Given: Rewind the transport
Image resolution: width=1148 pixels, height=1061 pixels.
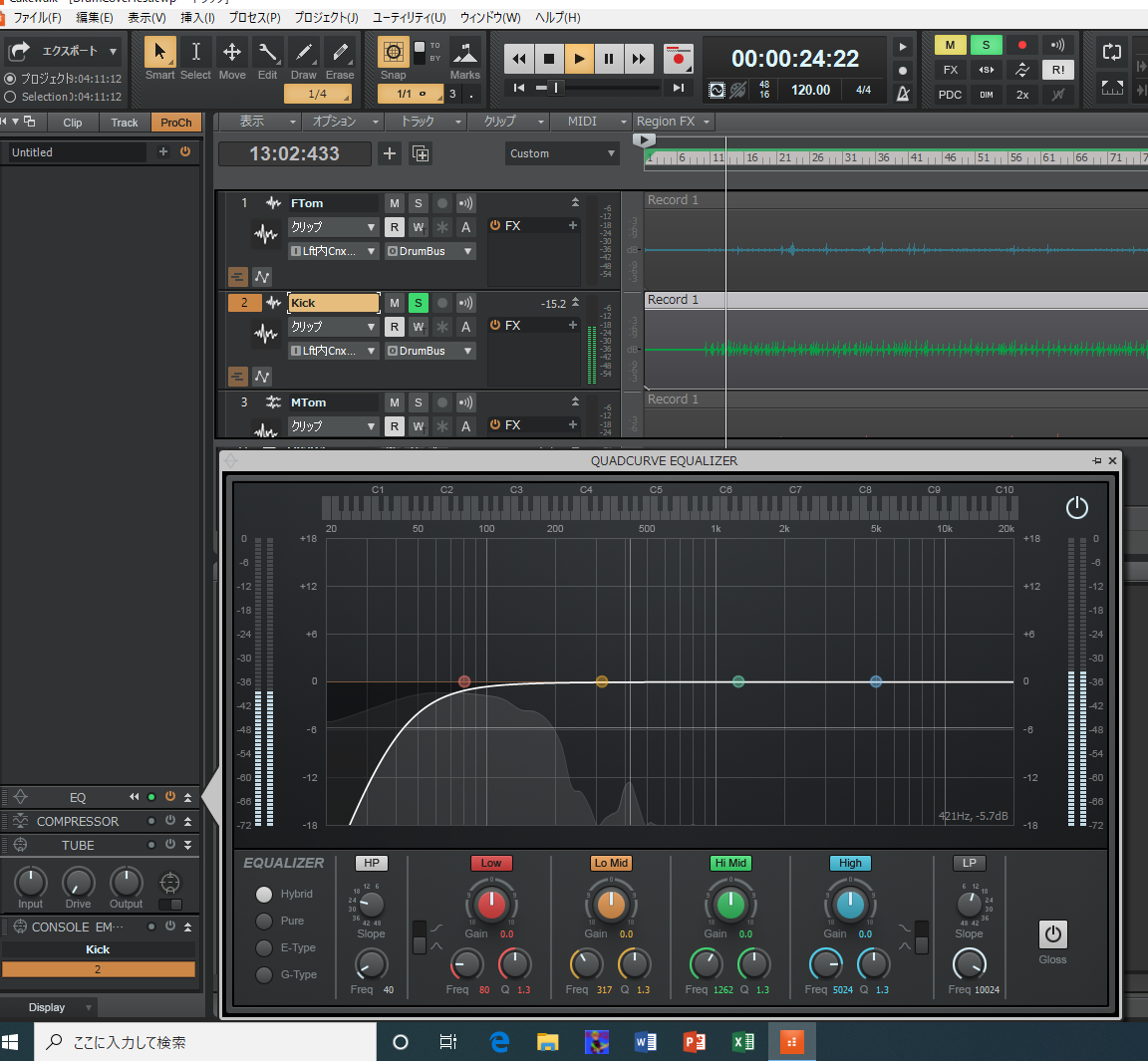Looking at the screenshot, I should tap(519, 59).
